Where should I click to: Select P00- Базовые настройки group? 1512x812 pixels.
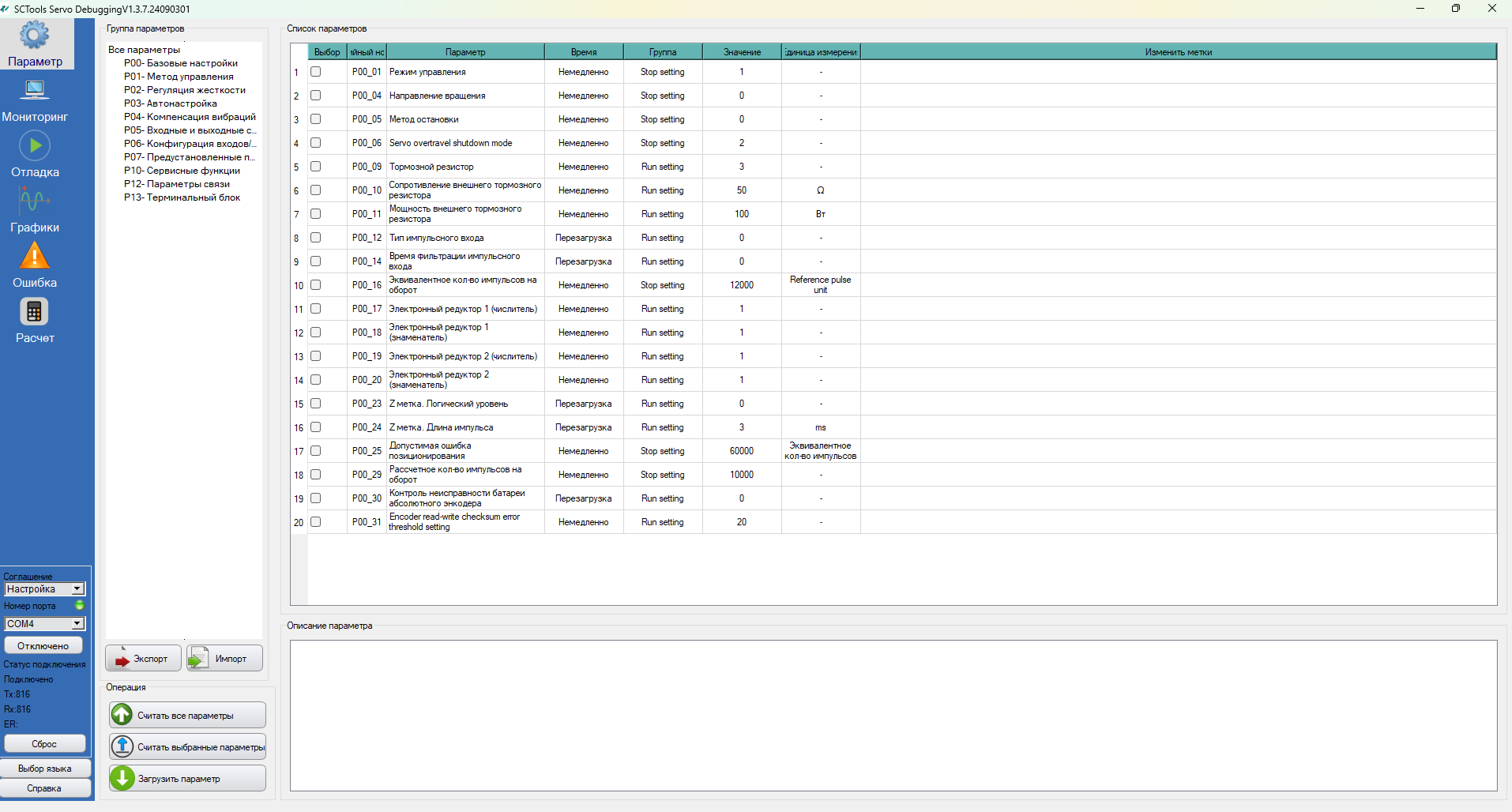(181, 63)
